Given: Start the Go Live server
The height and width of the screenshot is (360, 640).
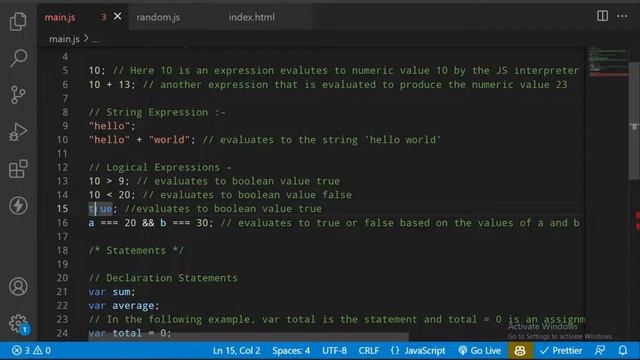Looking at the screenshot, I should [480, 350].
